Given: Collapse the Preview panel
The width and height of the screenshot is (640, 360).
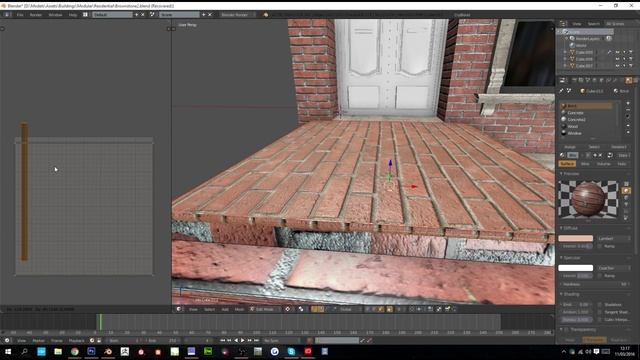Looking at the screenshot, I should [x=562, y=174].
